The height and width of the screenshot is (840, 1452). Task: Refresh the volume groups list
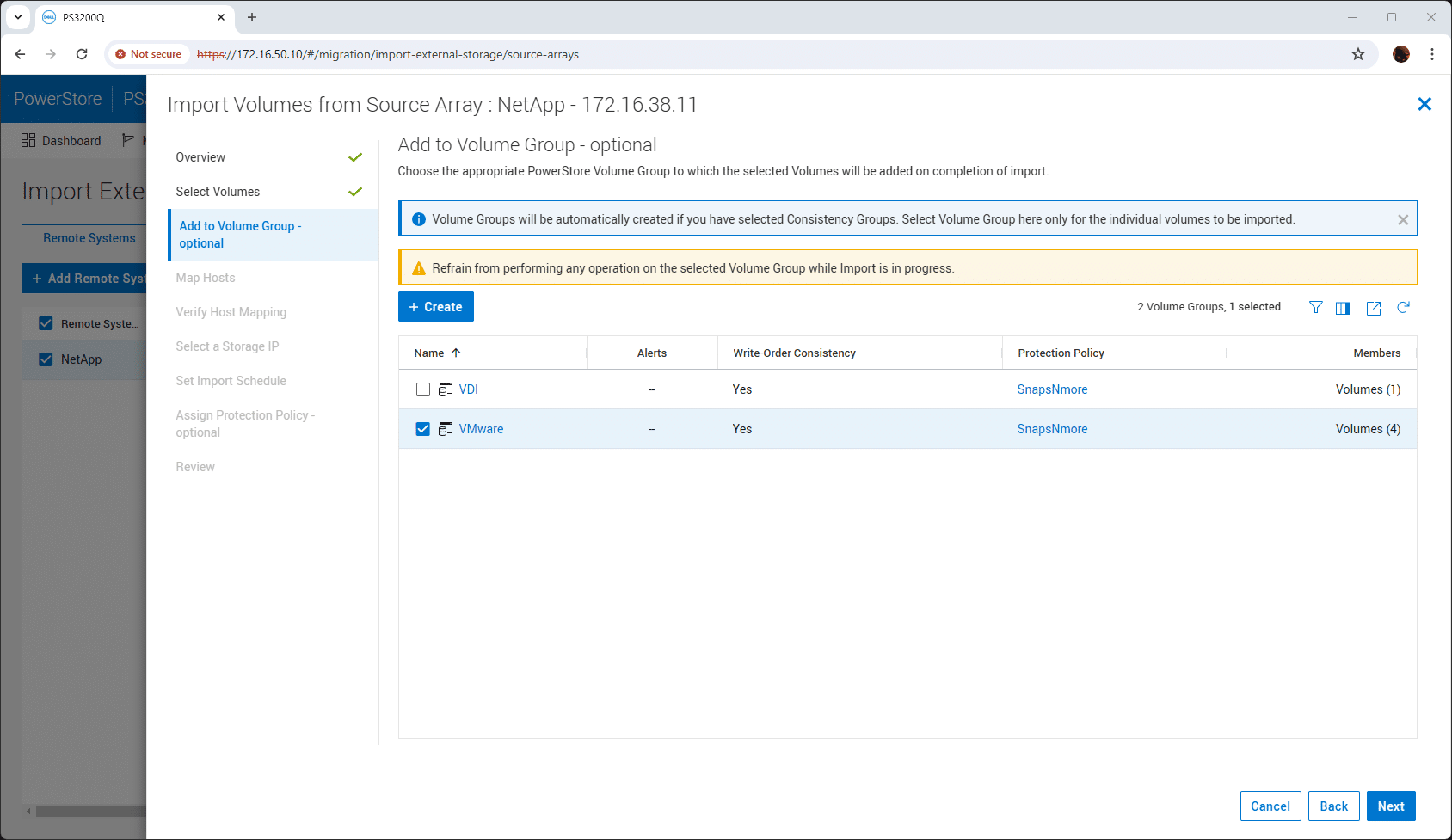coord(1403,307)
